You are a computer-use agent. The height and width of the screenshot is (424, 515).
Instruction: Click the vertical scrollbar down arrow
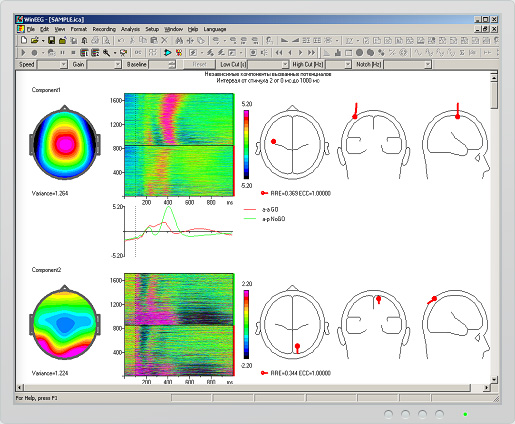click(x=494, y=380)
